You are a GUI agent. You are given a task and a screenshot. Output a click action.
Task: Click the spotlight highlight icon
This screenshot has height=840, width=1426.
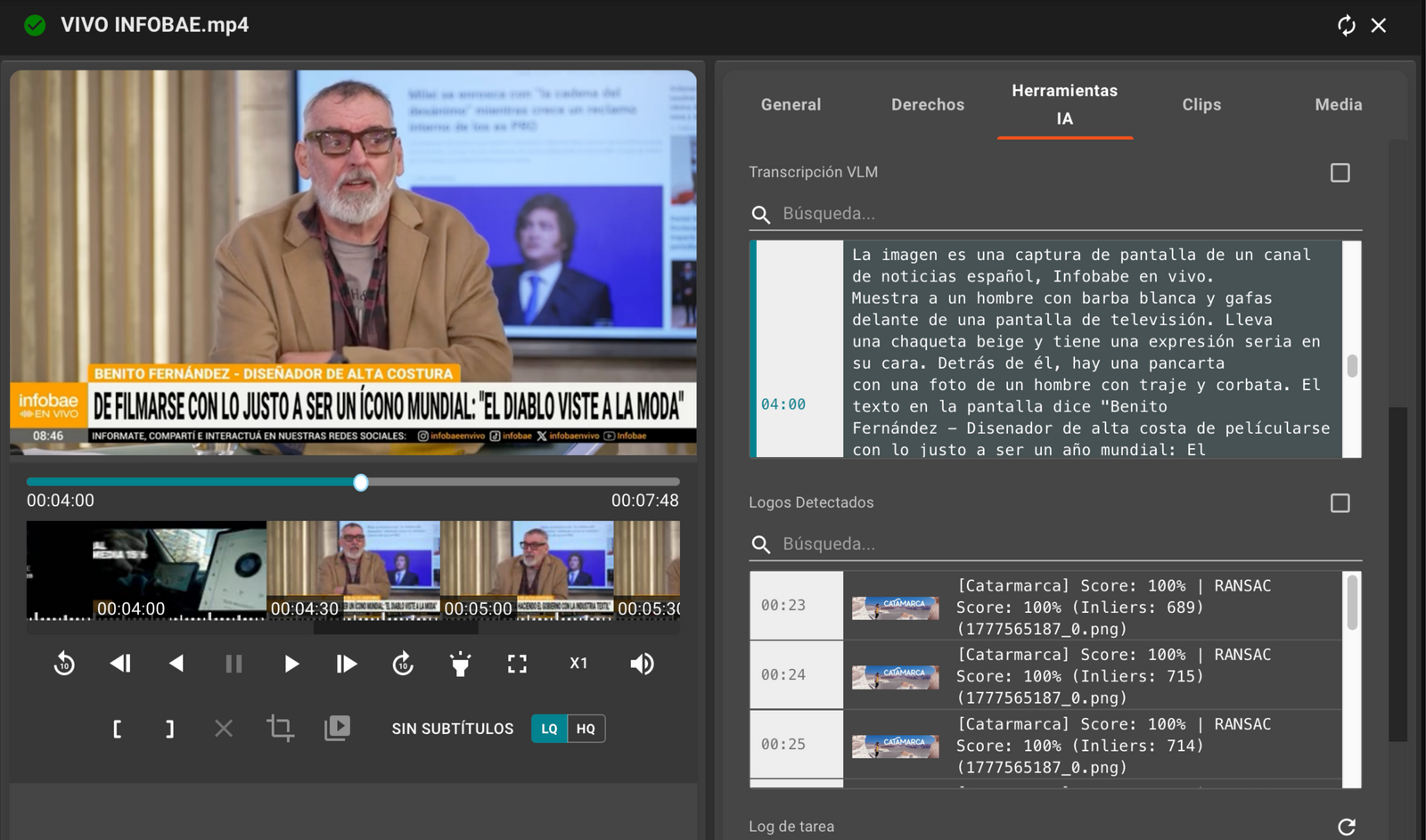coord(460,664)
